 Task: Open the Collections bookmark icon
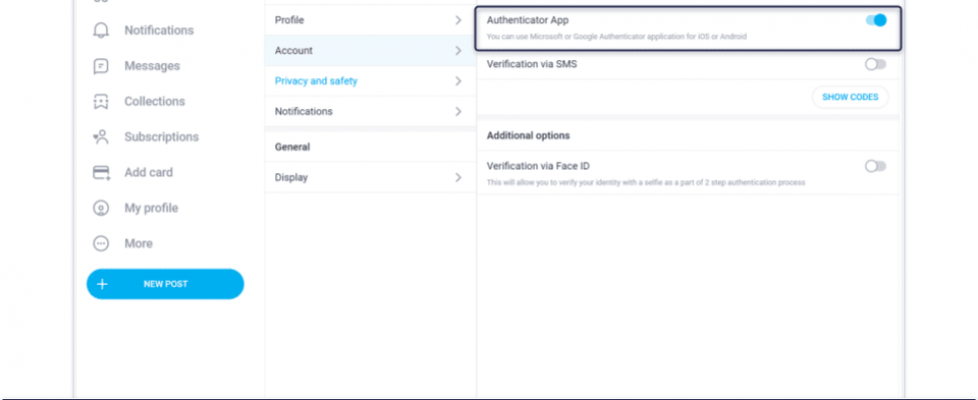(101, 102)
